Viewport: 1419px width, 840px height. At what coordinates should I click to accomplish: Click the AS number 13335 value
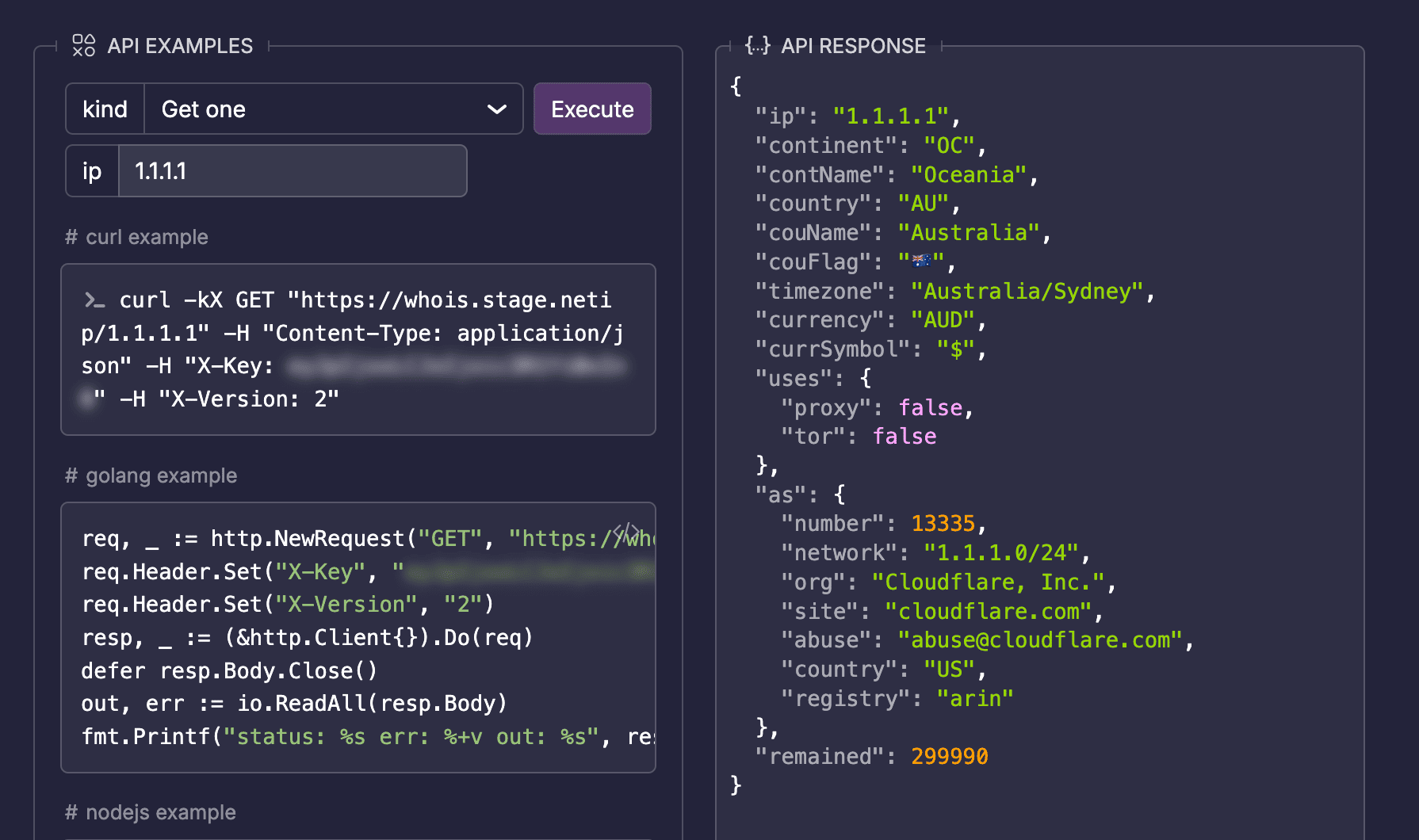coord(943,524)
